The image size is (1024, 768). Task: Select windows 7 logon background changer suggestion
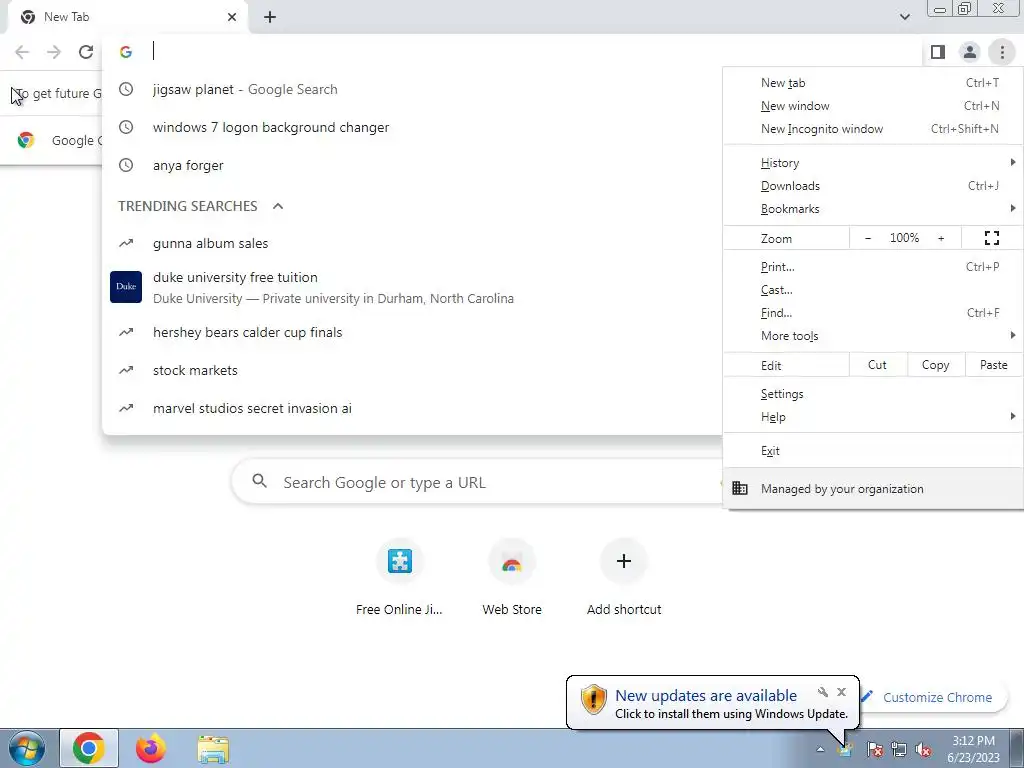pos(412,127)
